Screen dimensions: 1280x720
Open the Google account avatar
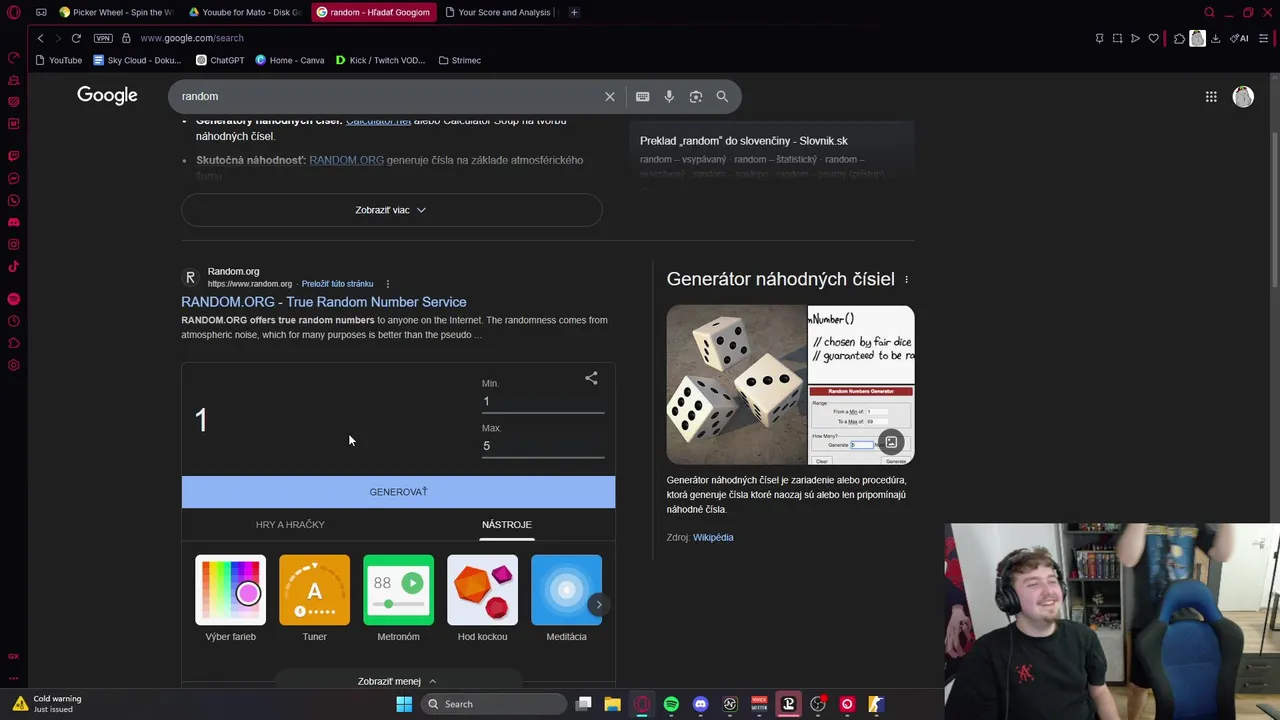click(x=1243, y=96)
